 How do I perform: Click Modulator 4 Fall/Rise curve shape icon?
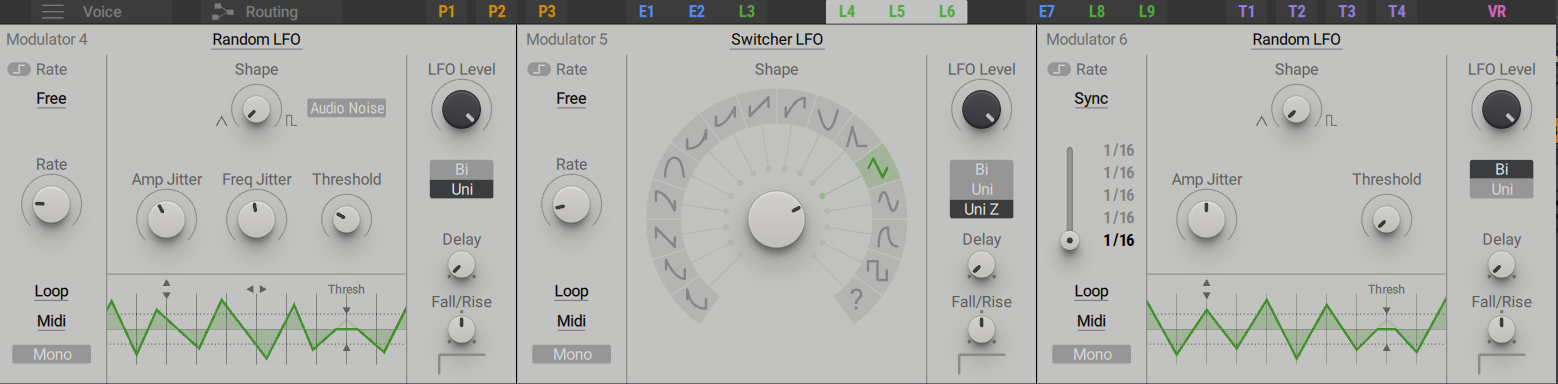tap(462, 363)
